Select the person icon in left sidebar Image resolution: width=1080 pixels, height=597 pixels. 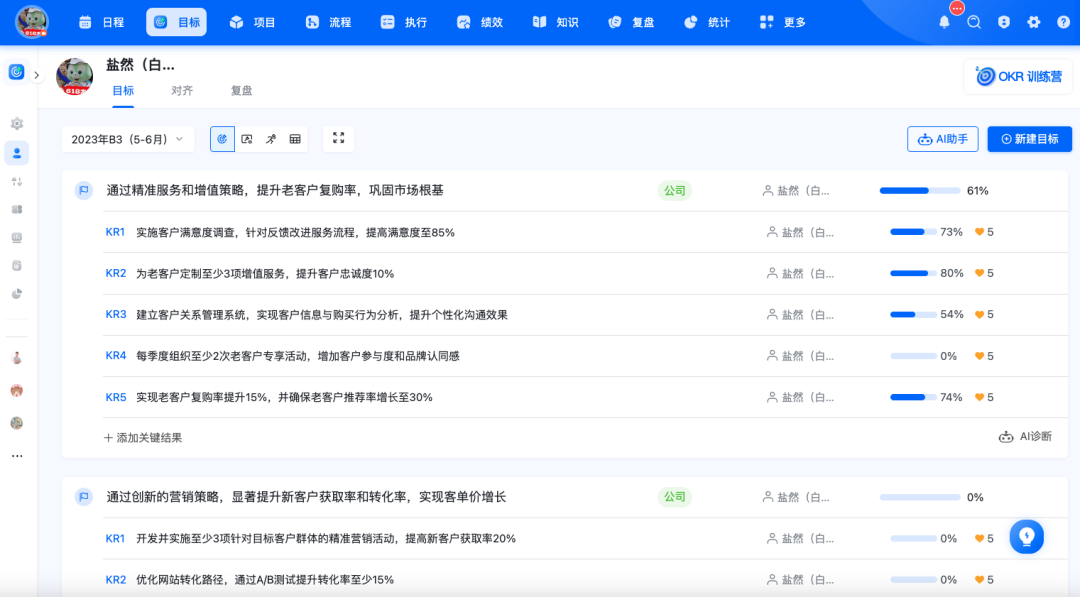[x=17, y=153]
